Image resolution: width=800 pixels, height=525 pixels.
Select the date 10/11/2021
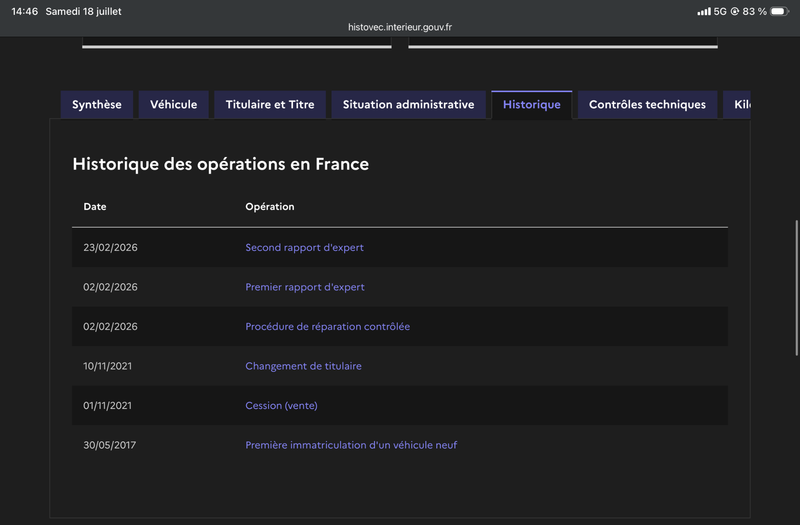tap(108, 366)
